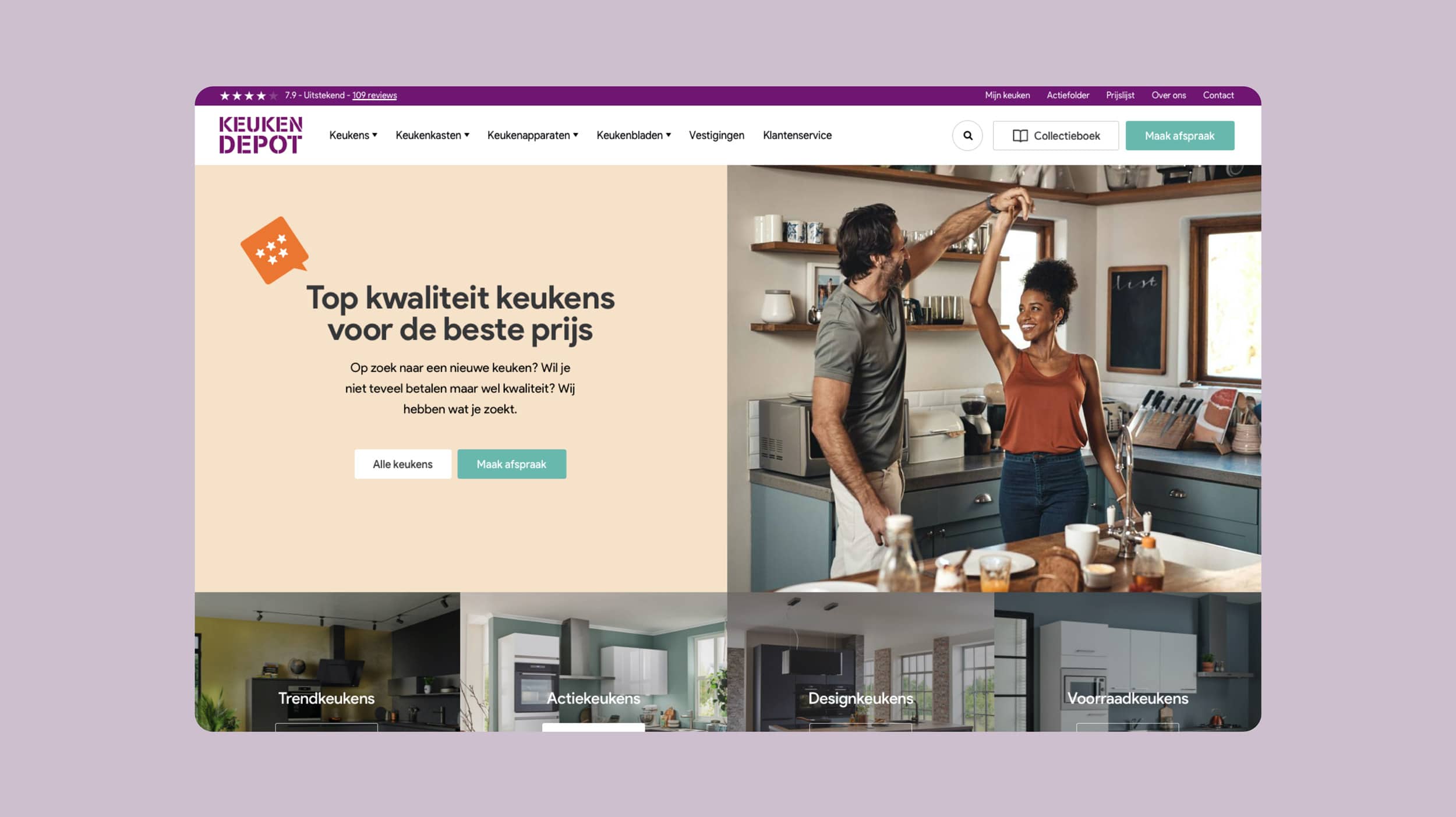This screenshot has height=817, width=1456.
Task: Open the Mijn keuken link
Action: coord(1007,96)
